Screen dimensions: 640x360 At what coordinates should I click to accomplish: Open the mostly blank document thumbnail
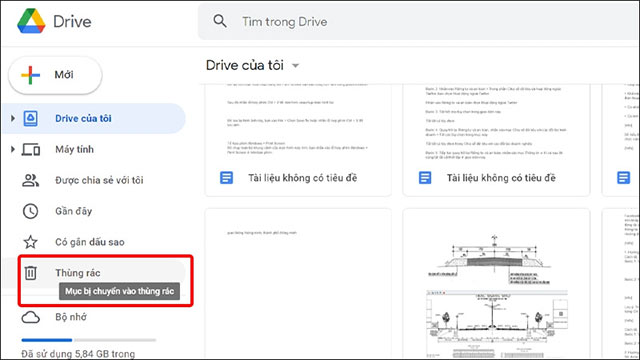pos(298,284)
